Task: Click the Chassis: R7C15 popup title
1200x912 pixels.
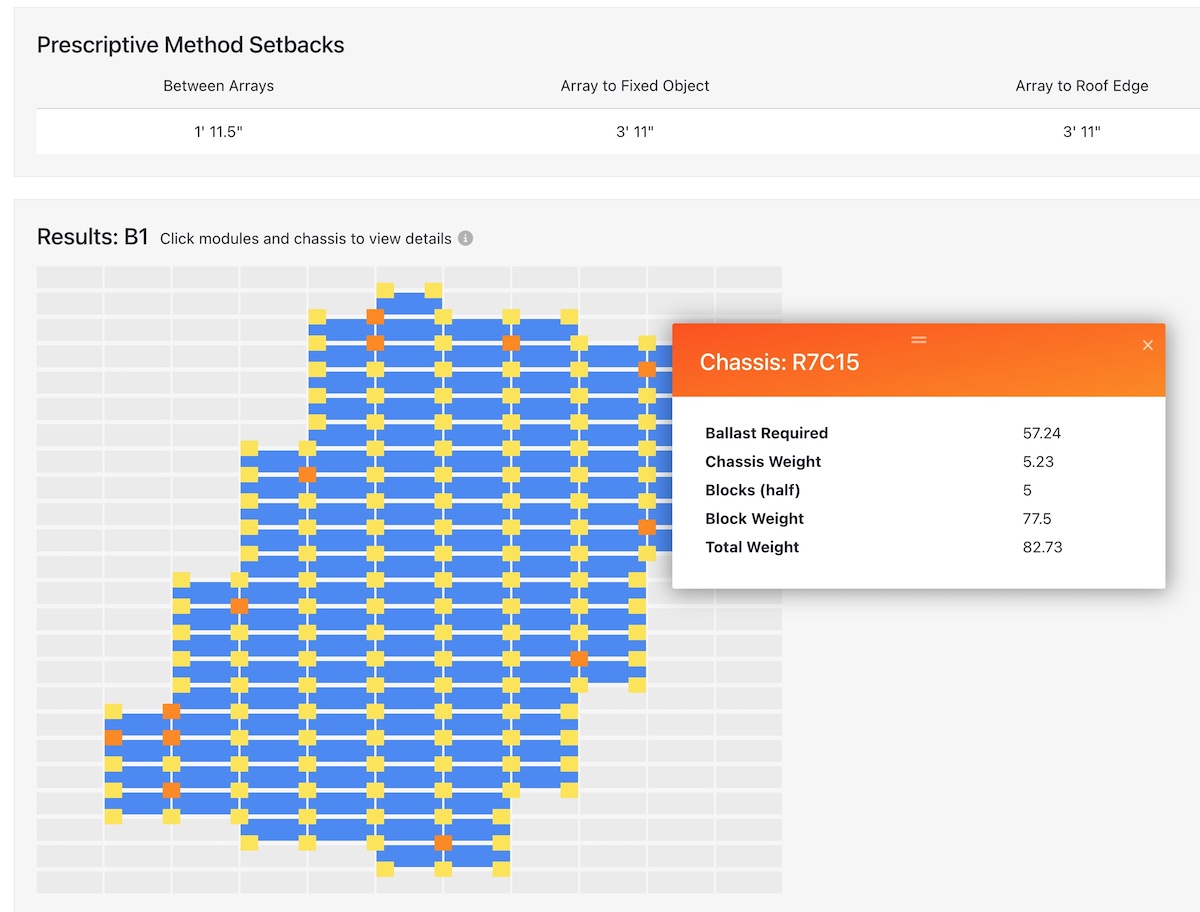Action: tap(779, 362)
